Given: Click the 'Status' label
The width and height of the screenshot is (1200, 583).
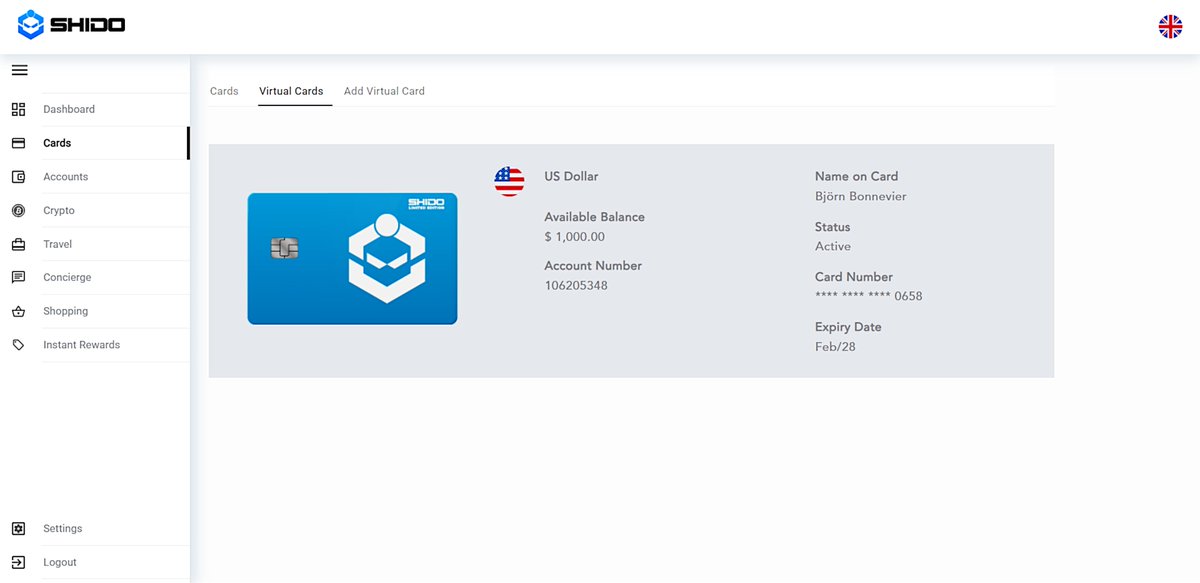Looking at the screenshot, I should [x=832, y=227].
